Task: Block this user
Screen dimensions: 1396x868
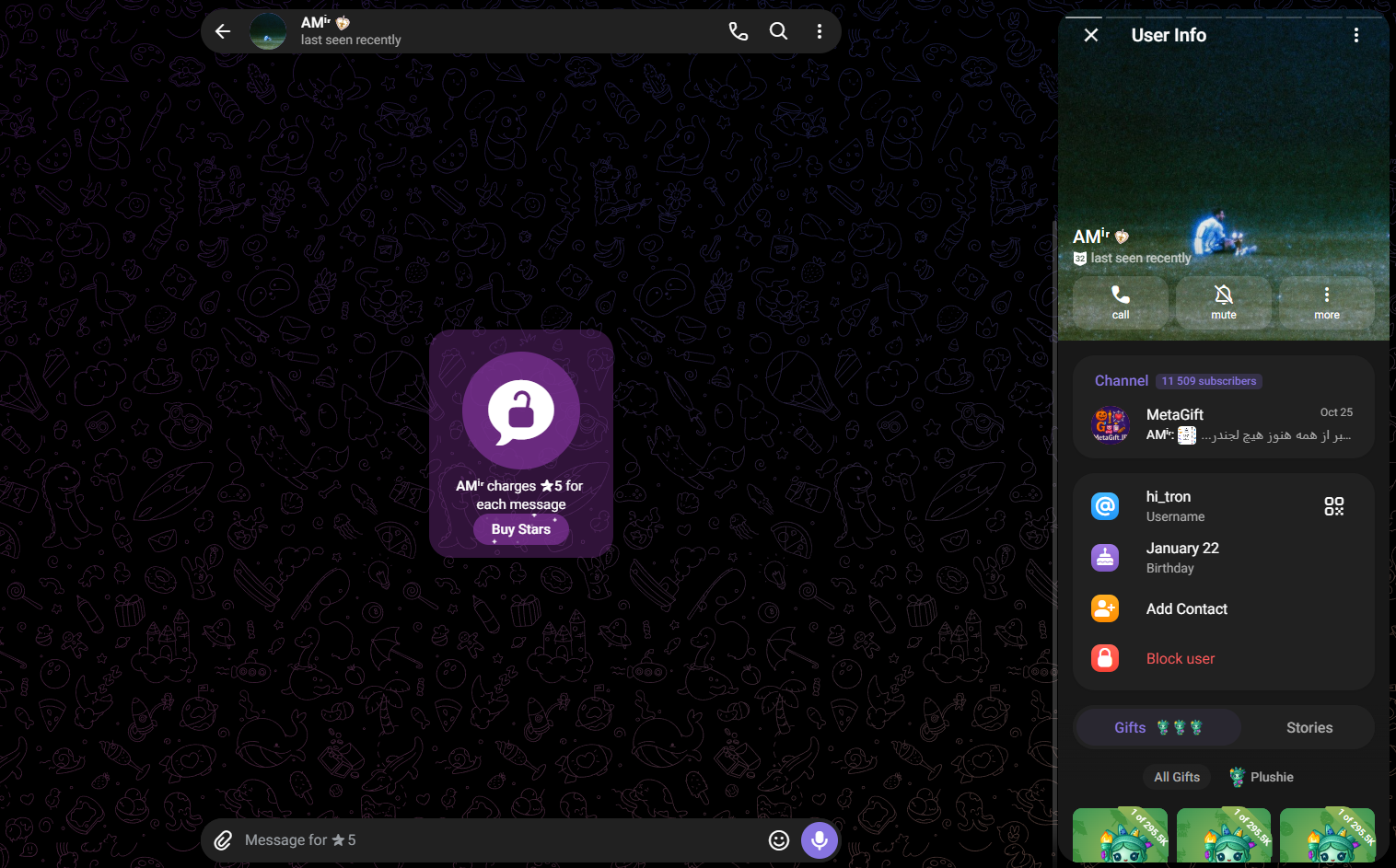Action: (x=1224, y=658)
